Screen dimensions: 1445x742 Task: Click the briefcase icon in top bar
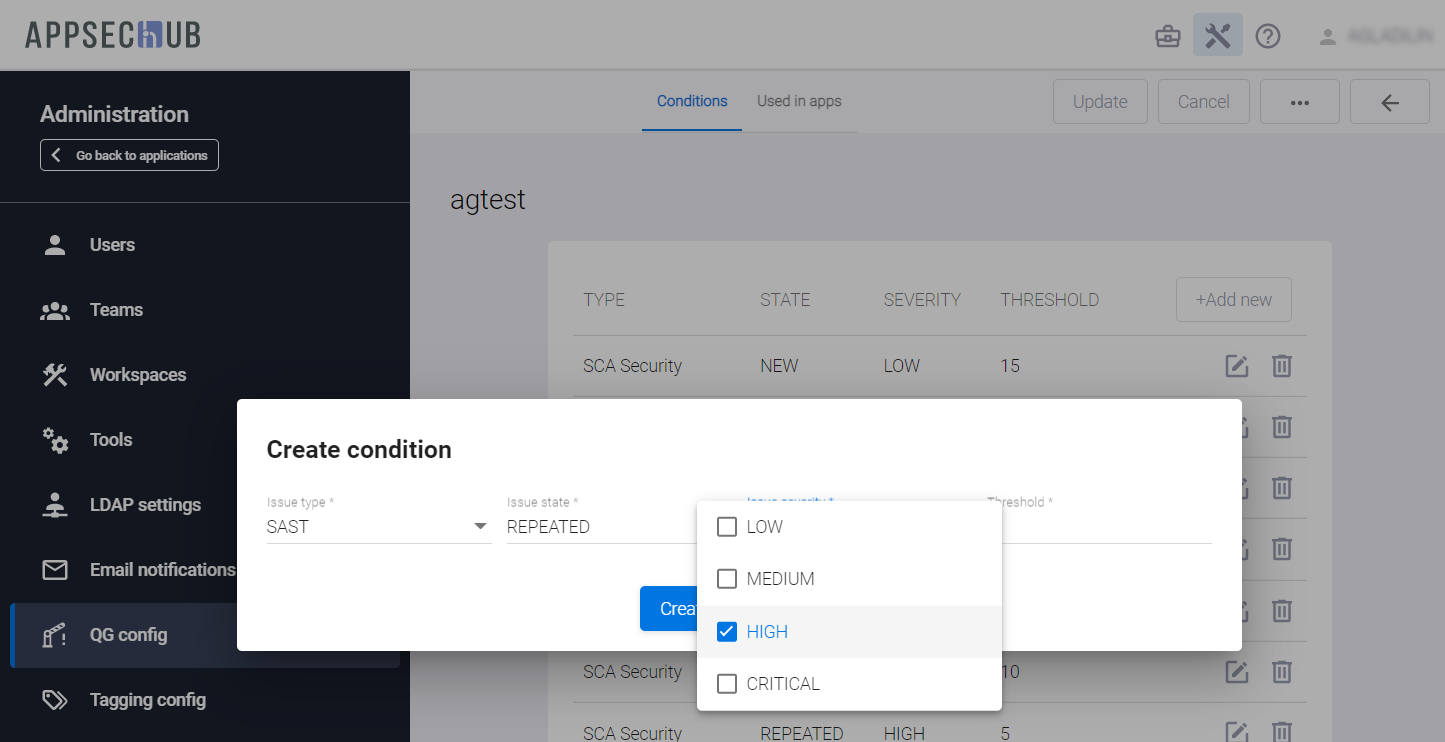coord(1167,37)
